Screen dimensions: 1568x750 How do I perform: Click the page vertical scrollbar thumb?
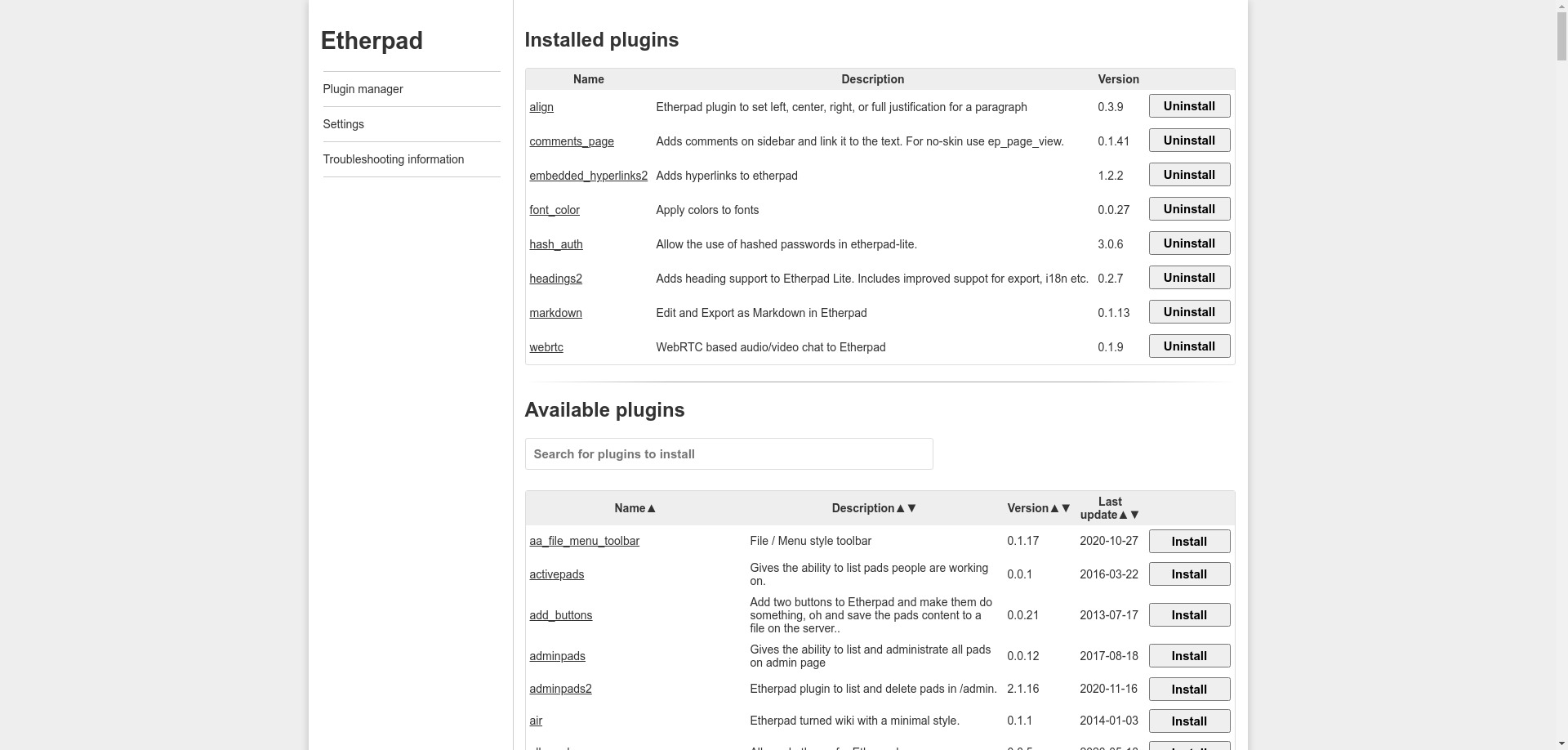click(x=1561, y=33)
